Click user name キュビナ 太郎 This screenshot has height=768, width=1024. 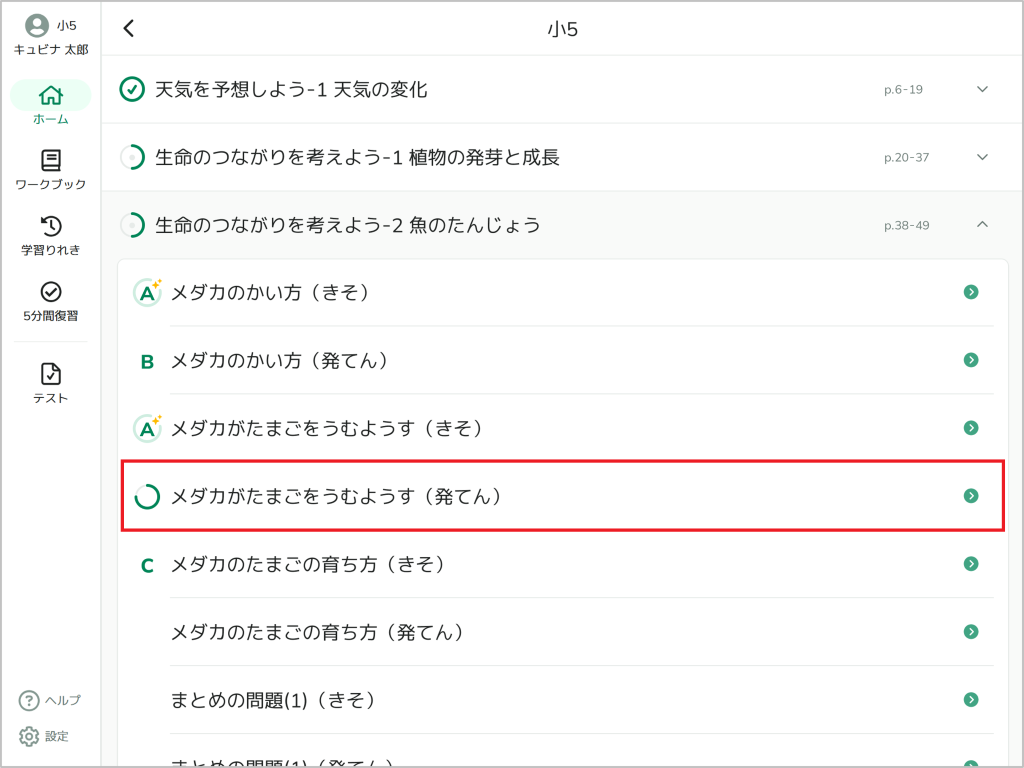51,50
